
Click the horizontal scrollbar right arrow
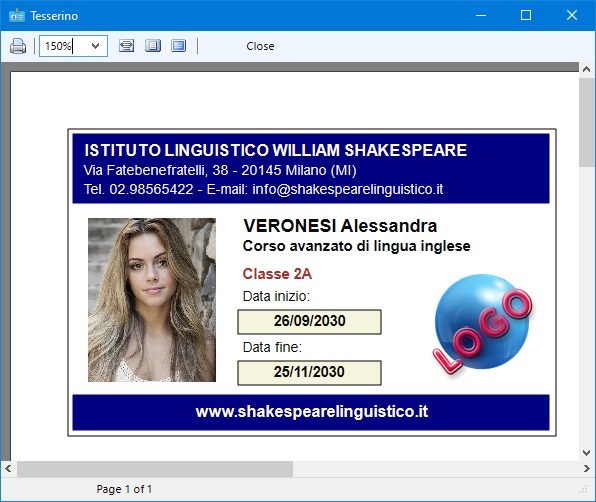[x=587, y=469]
